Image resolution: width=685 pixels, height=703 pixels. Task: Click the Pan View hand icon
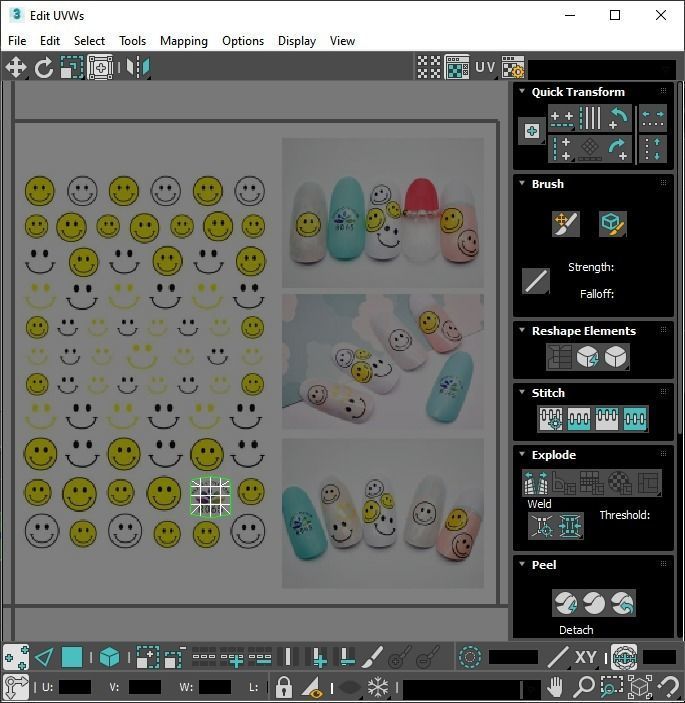(x=555, y=686)
